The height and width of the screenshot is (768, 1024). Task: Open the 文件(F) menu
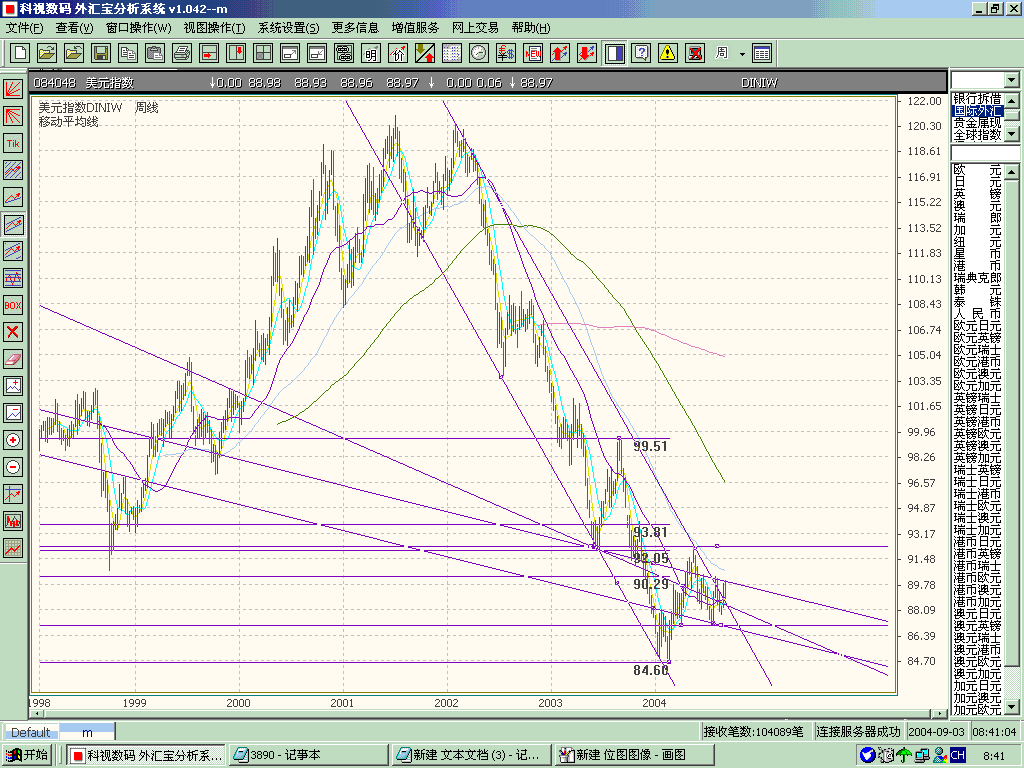pyautogui.click(x=25, y=28)
